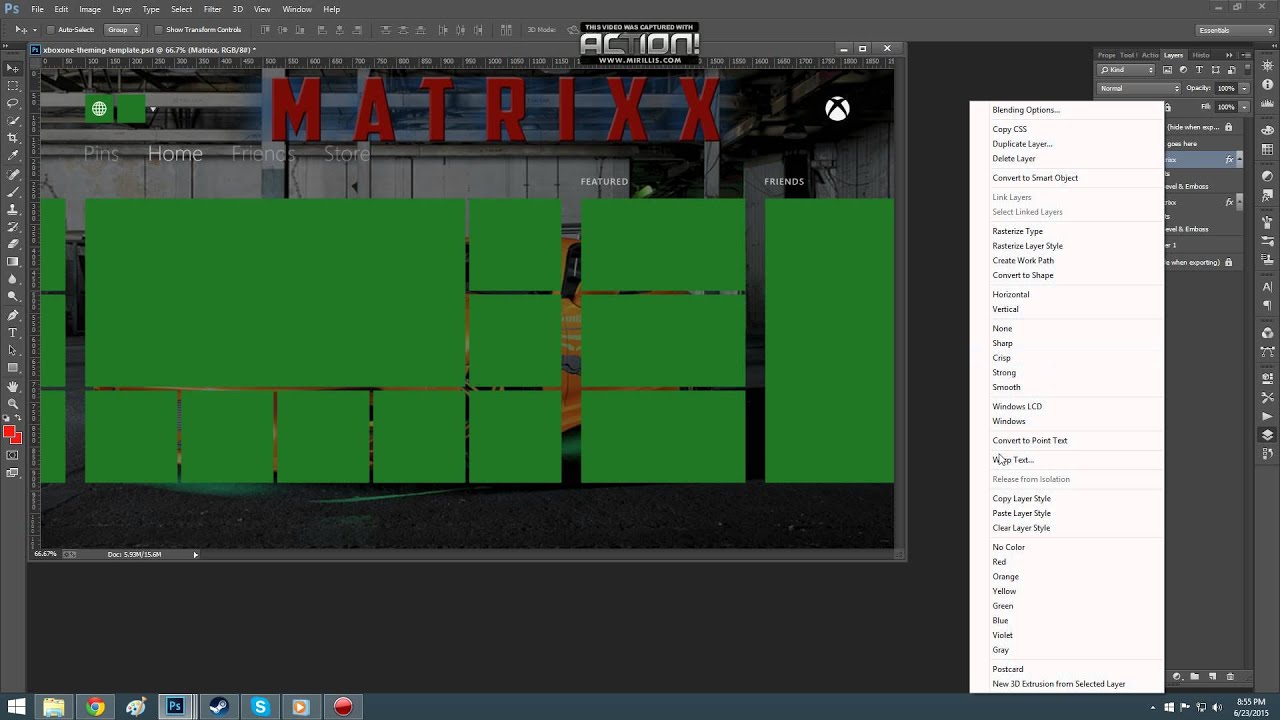Open the Opacity slider dropdown arrow
Screen dimensions: 1280x720
click(1244, 88)
